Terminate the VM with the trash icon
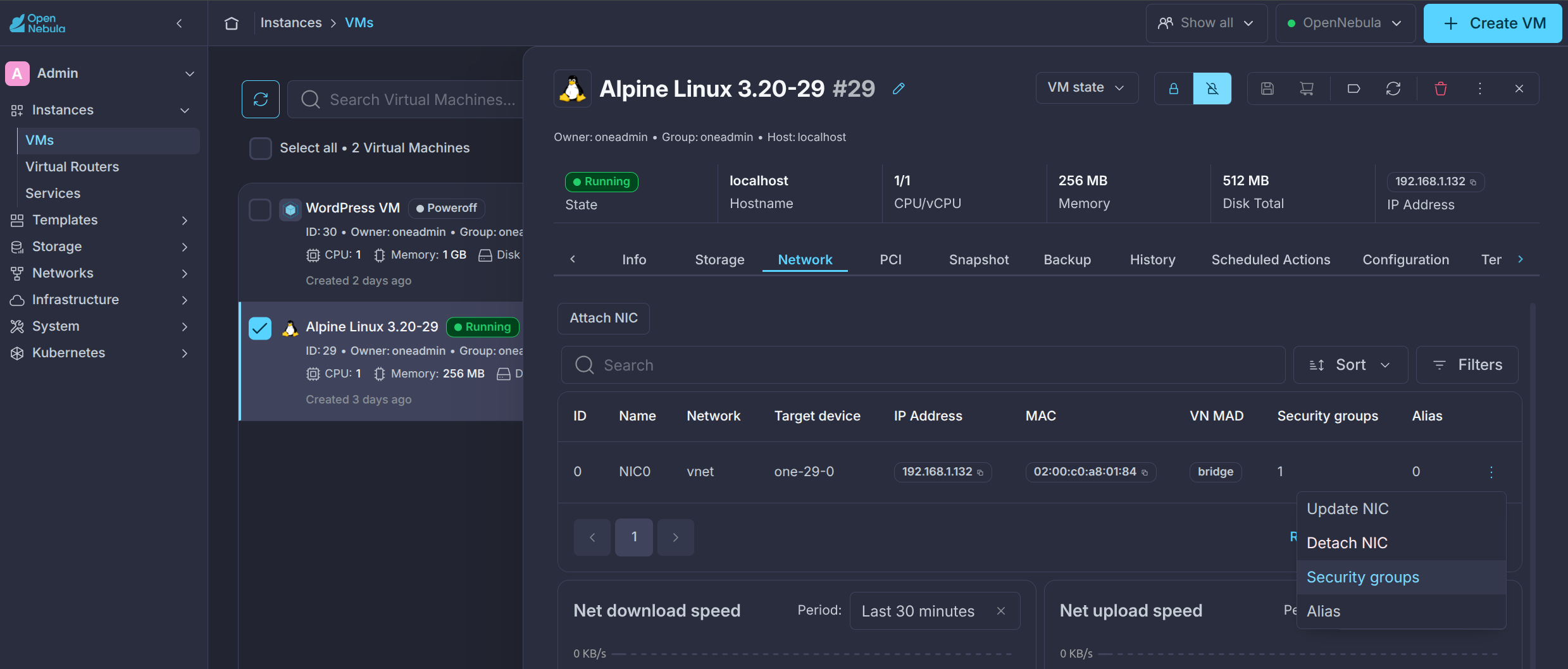This screenshot has width=1568, height=669. point(1441,89)
